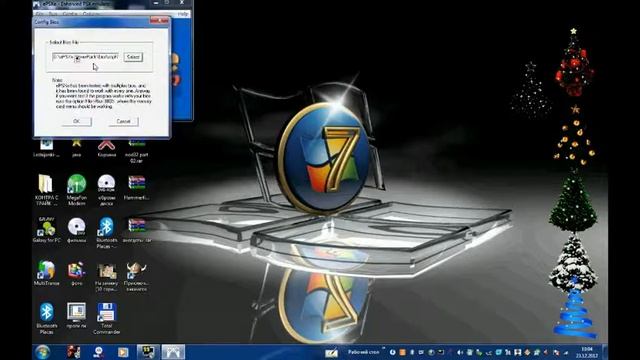Close the Config Bios dialog

click(x=159, y=20)
